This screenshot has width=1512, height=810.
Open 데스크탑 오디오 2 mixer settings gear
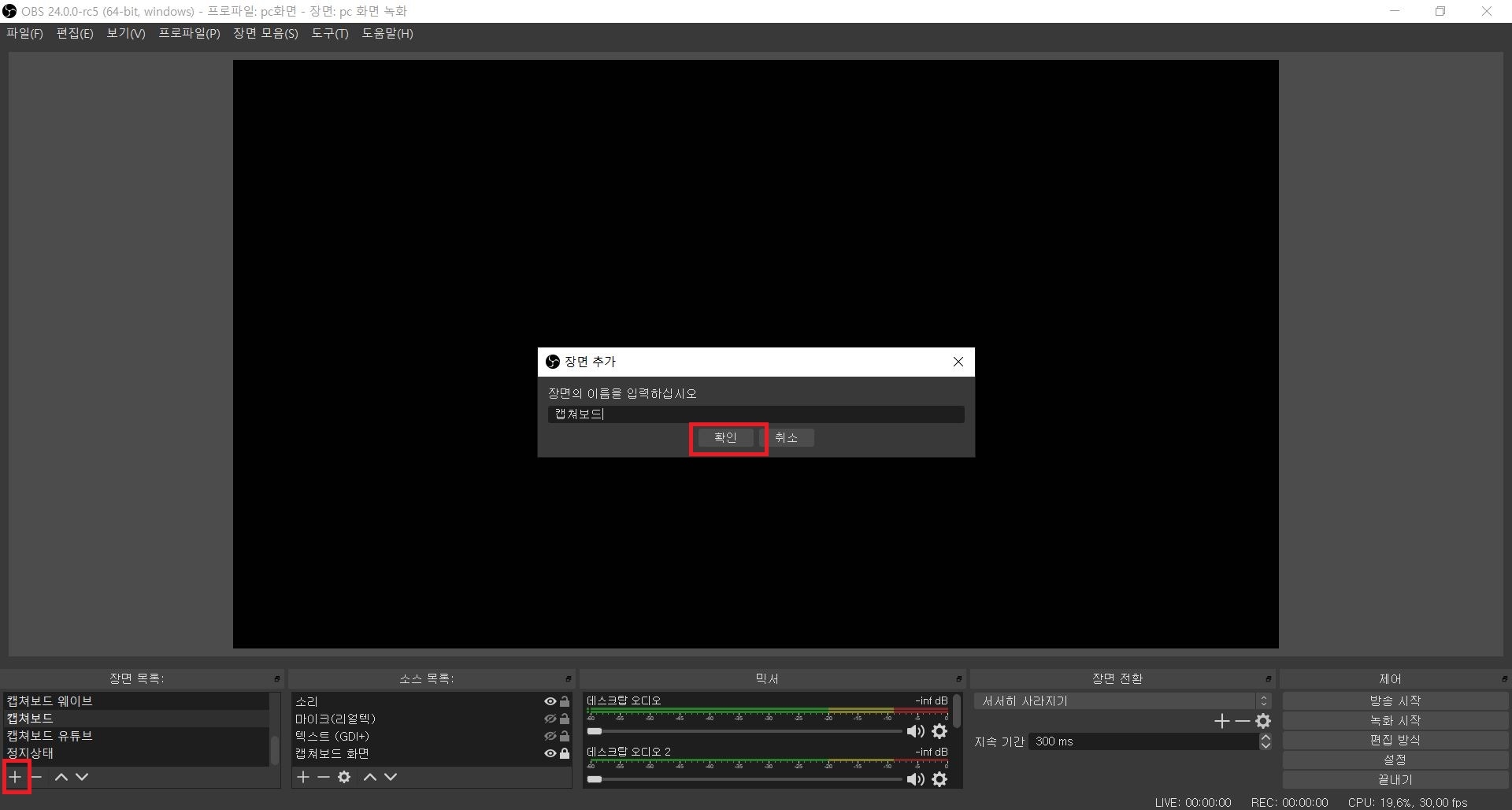click(939, 779)
